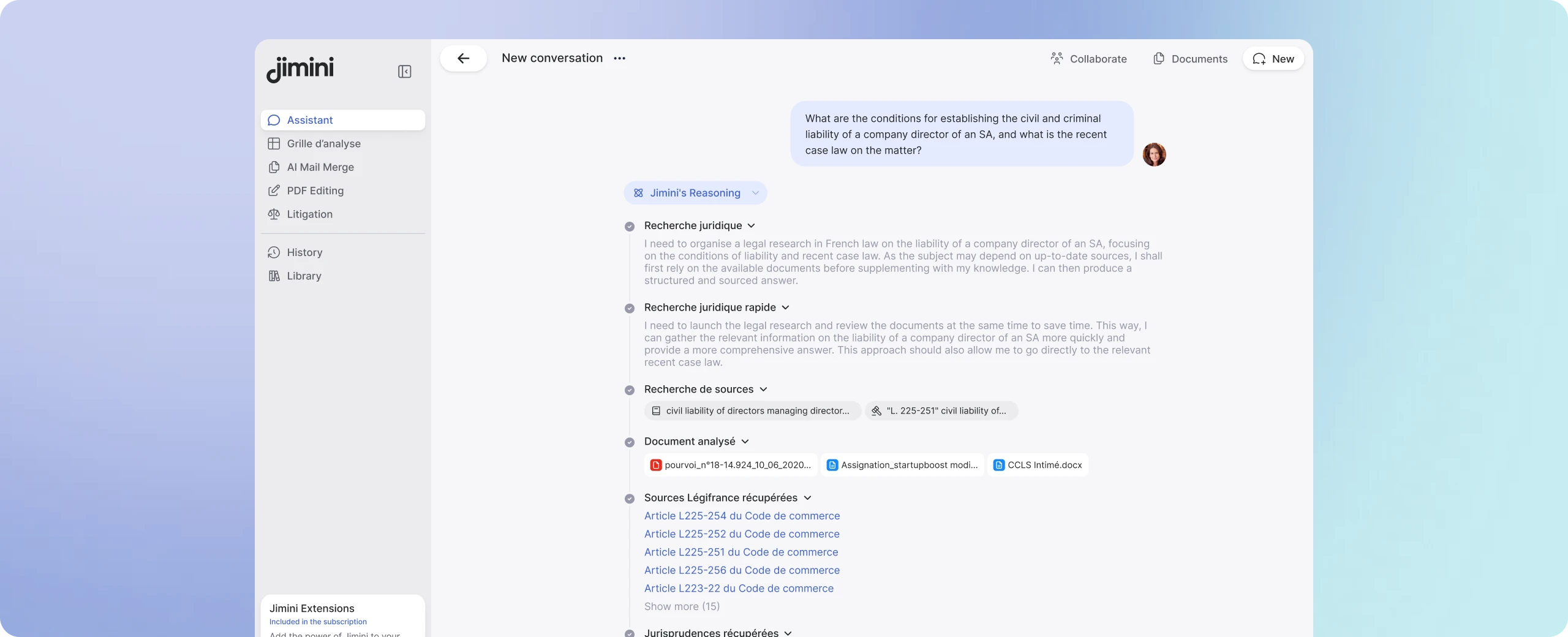The width and height of the screenshot is (1568, 637).
Task: Click the user avatar photo
Action: pos(1155,154)
